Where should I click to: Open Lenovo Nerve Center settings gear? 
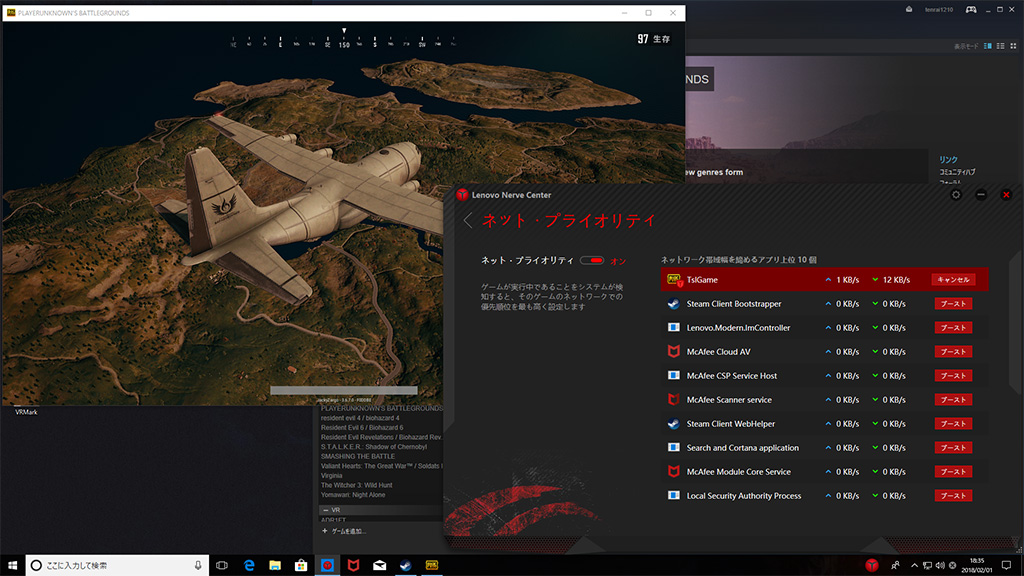coord(956,195)
